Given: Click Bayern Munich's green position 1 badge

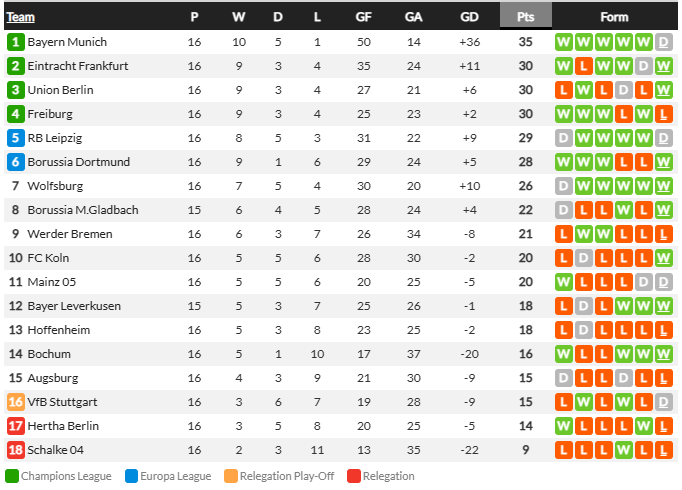Looking at the screenshot, I should (x=16, y=42).
